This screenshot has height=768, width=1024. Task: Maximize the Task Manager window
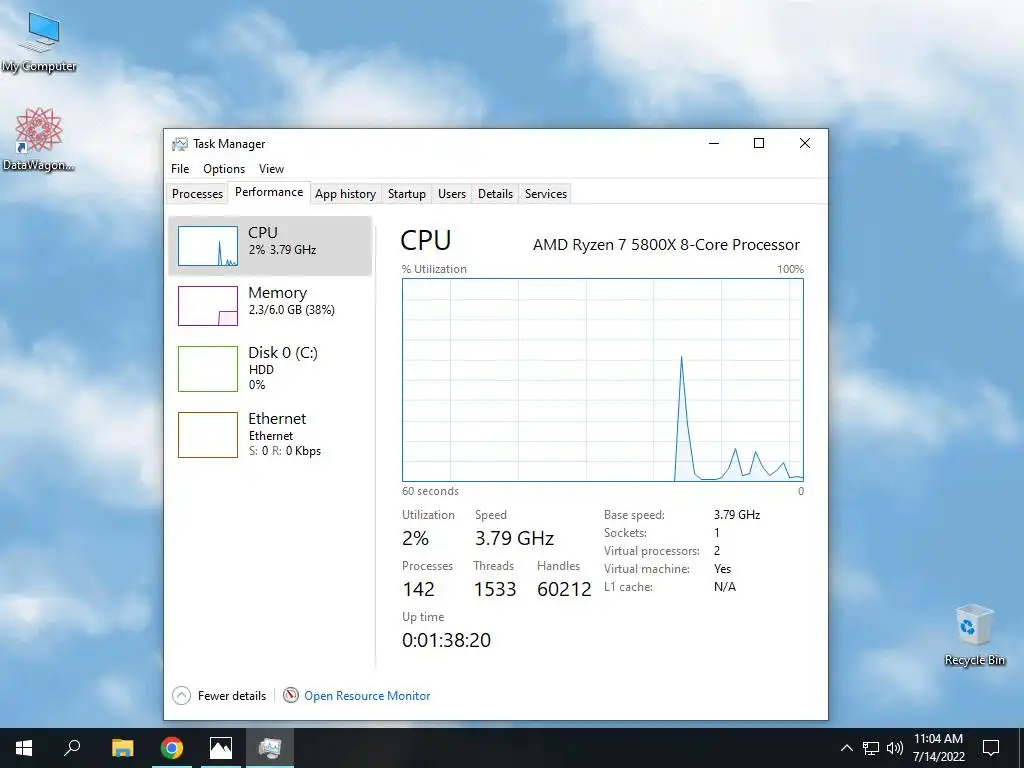click(759, 143)
